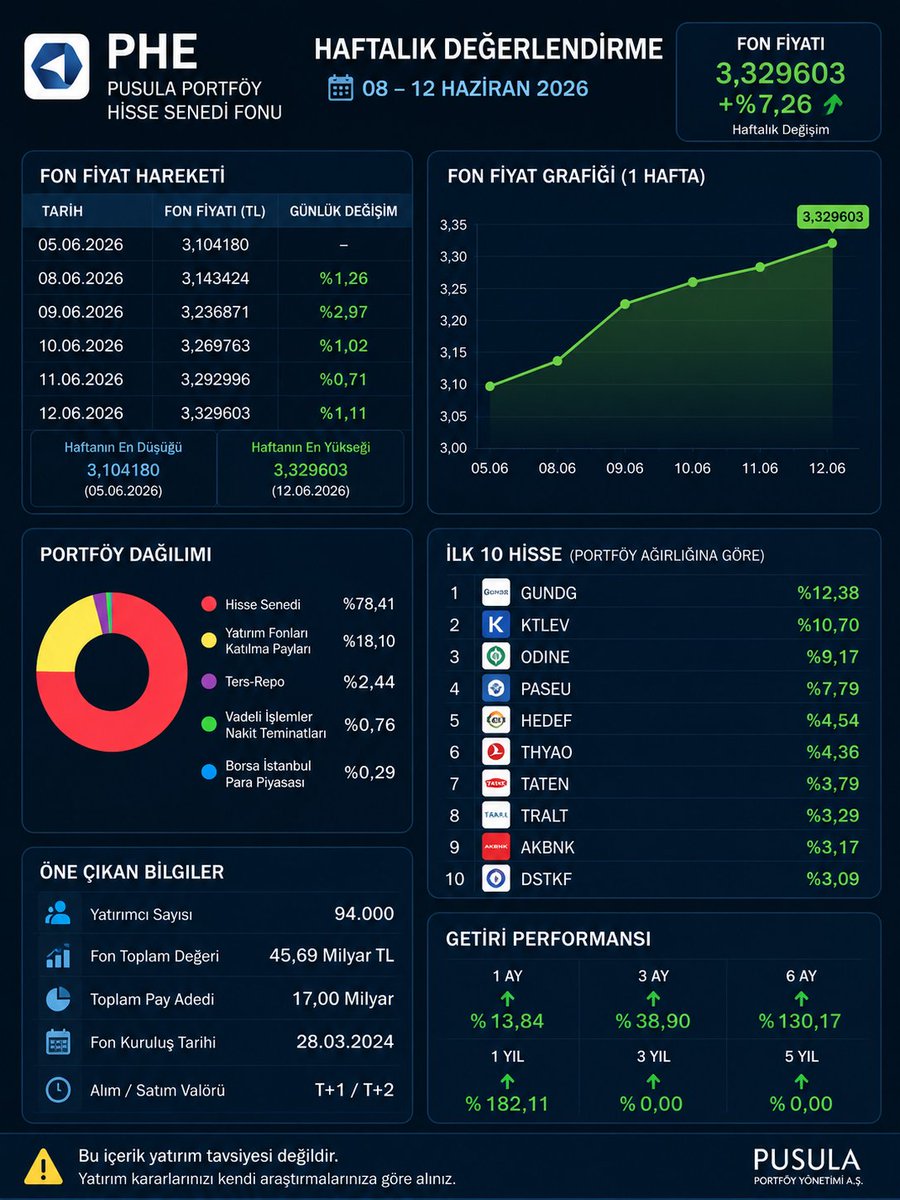Click the up arrow above 3 AY return
The width and height of the screenshot is (900, 1200).
(653, 999)
